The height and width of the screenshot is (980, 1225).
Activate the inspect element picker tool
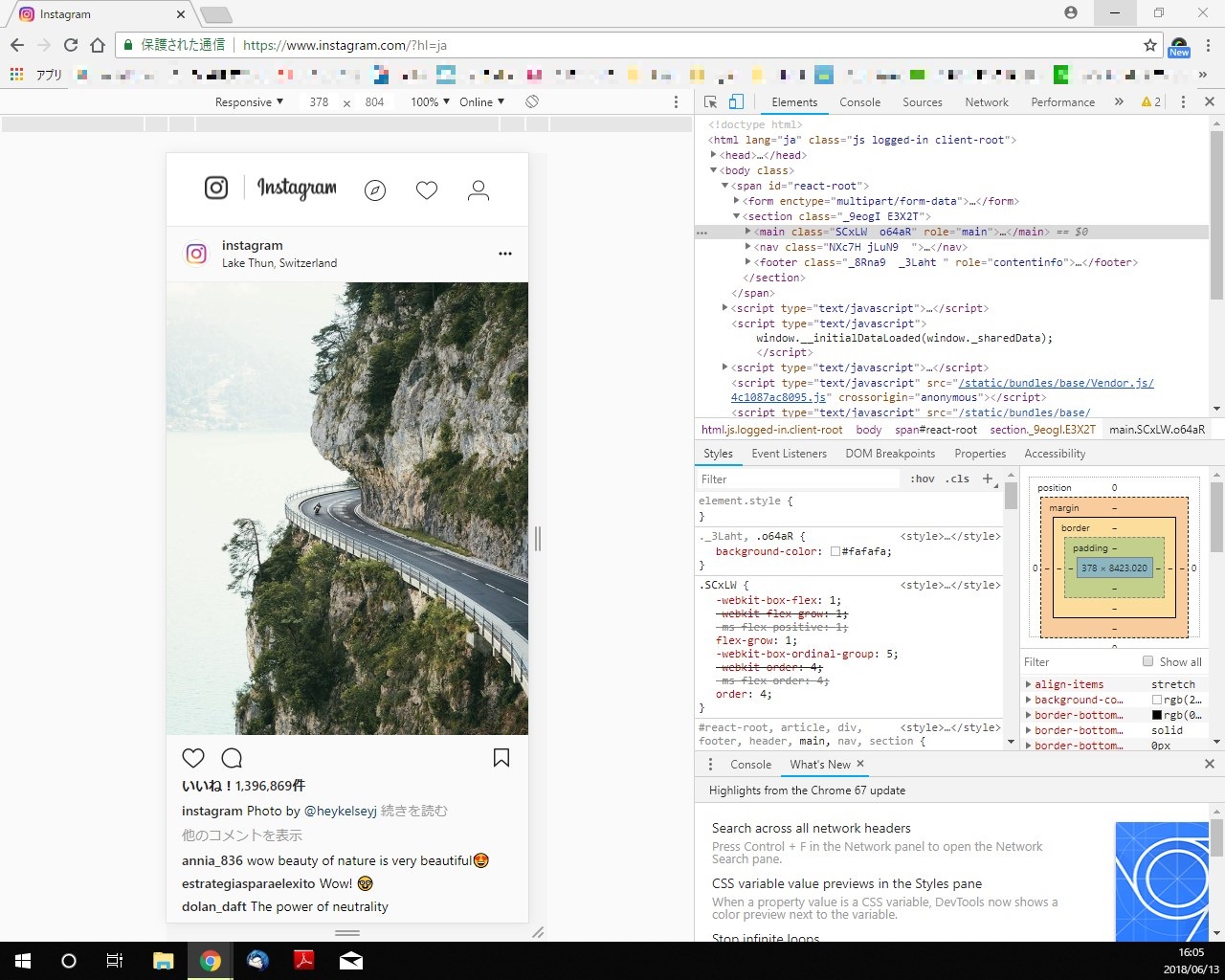tap(710, 101)
